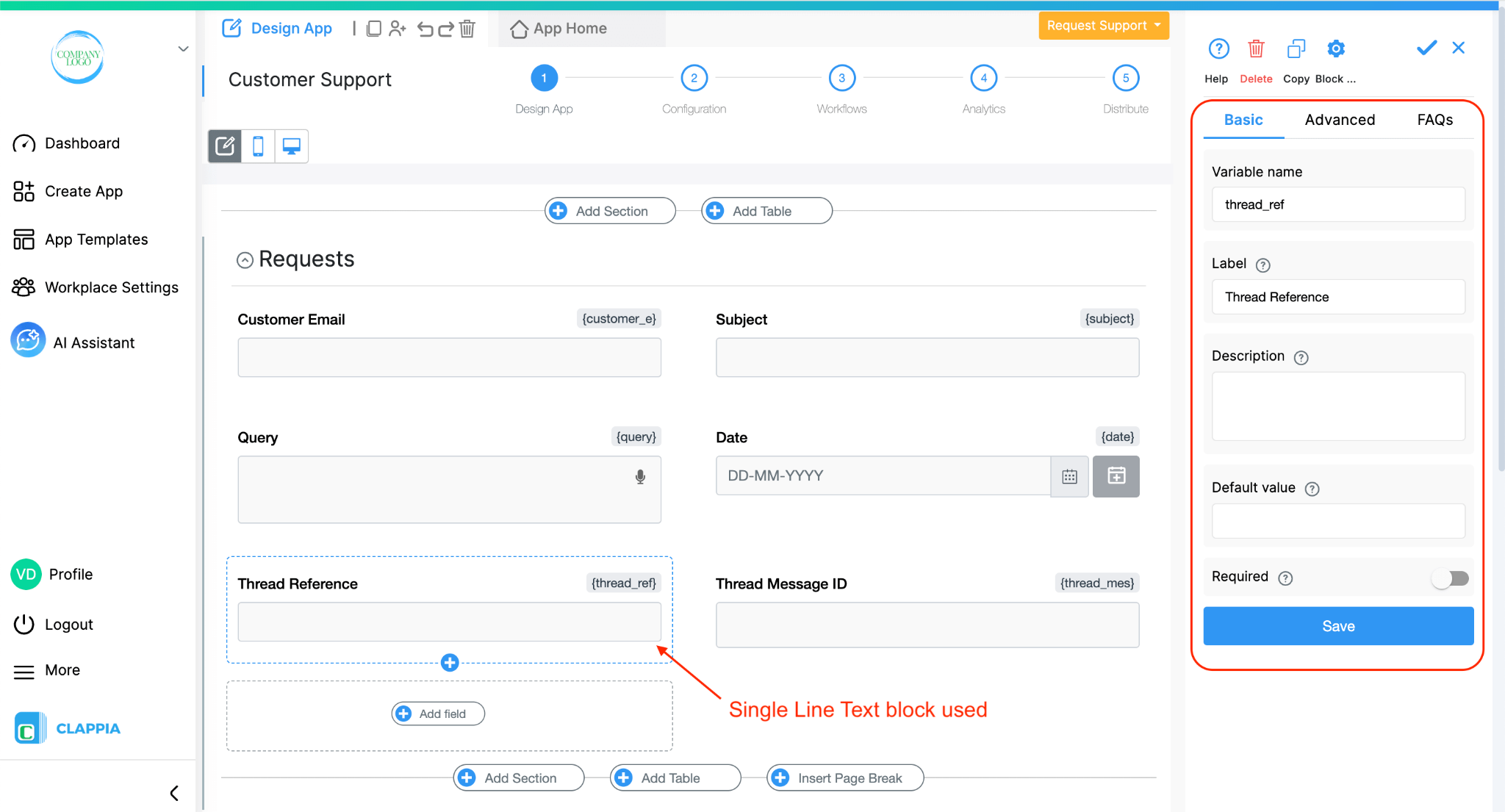
Task: Toggle the Required switch on
Action: coord(1450,578)
